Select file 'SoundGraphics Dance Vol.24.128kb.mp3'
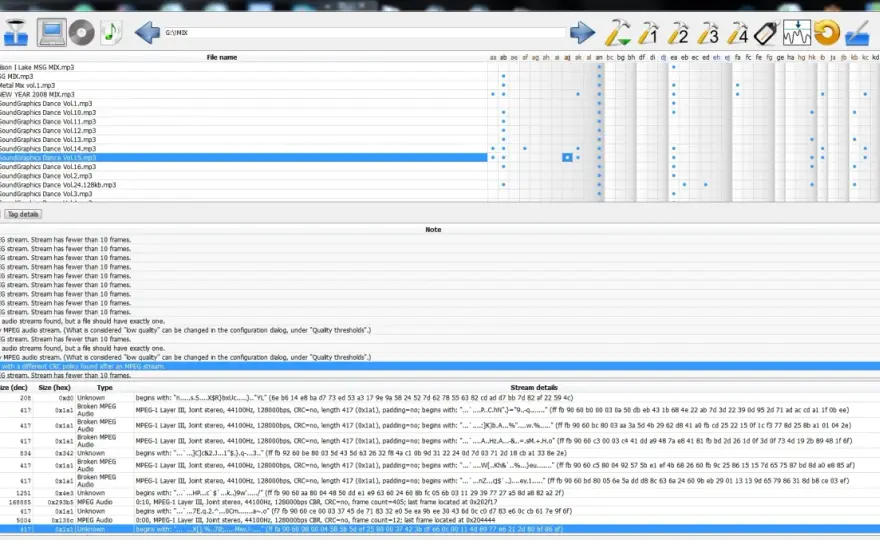This screenshot has width=880, height=540. (x=244, y=185)
